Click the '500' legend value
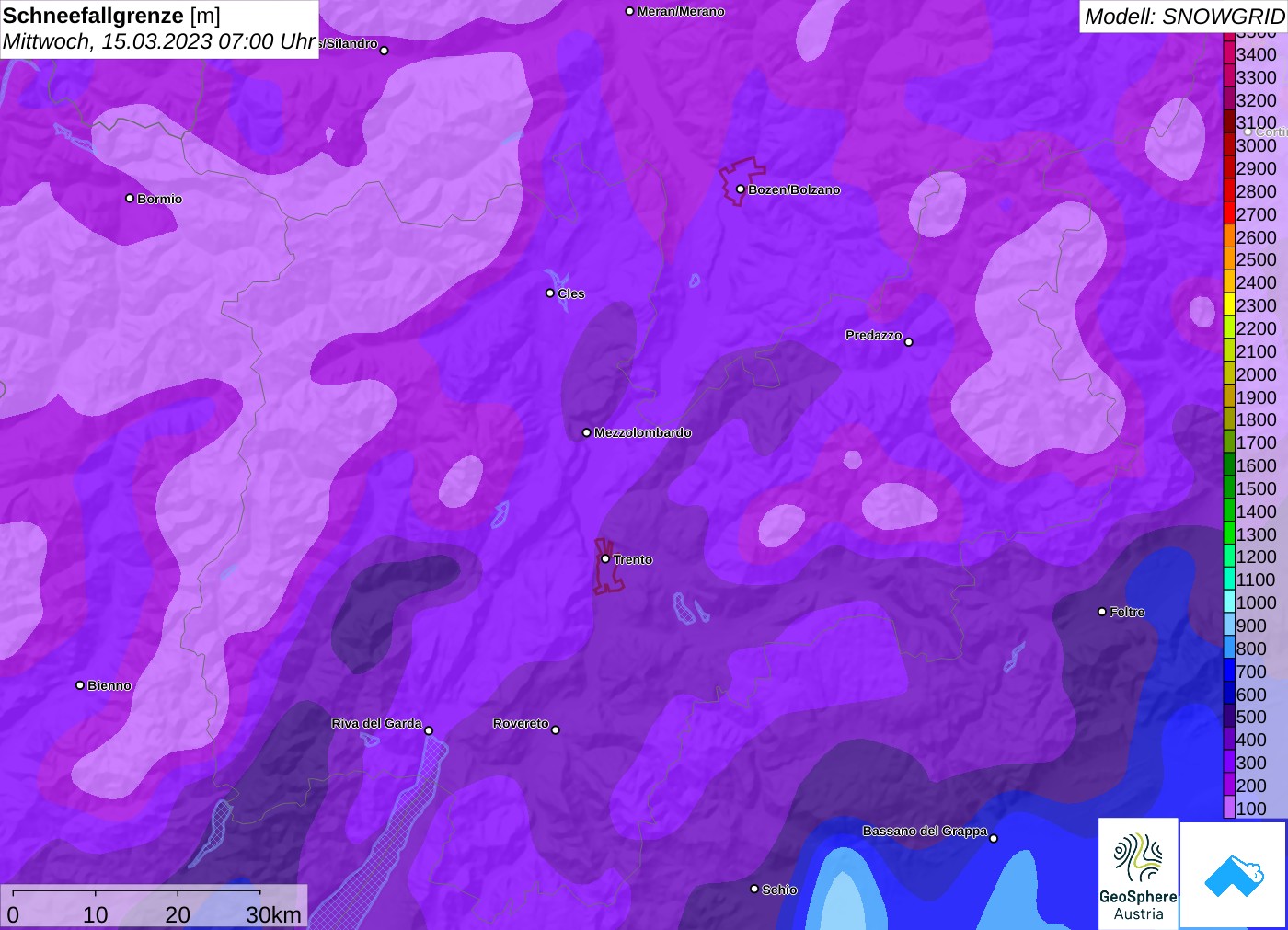Image resolution: width=1288 pixels, height=930 pixels. 1251,717
